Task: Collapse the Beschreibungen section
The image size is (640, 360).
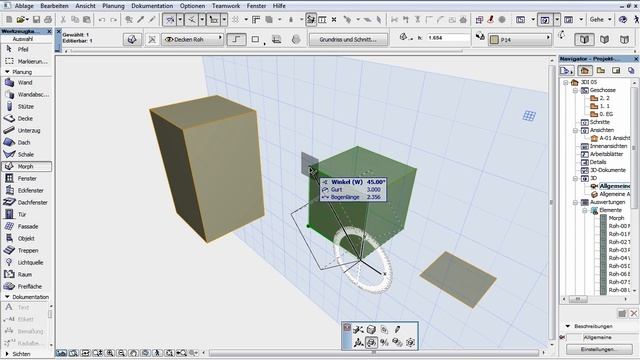Action: [568, 326]
